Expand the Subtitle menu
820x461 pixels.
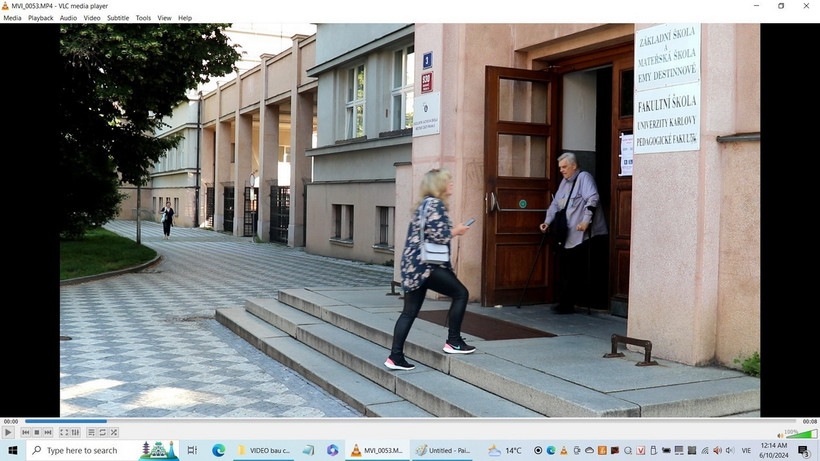(118, 18)
